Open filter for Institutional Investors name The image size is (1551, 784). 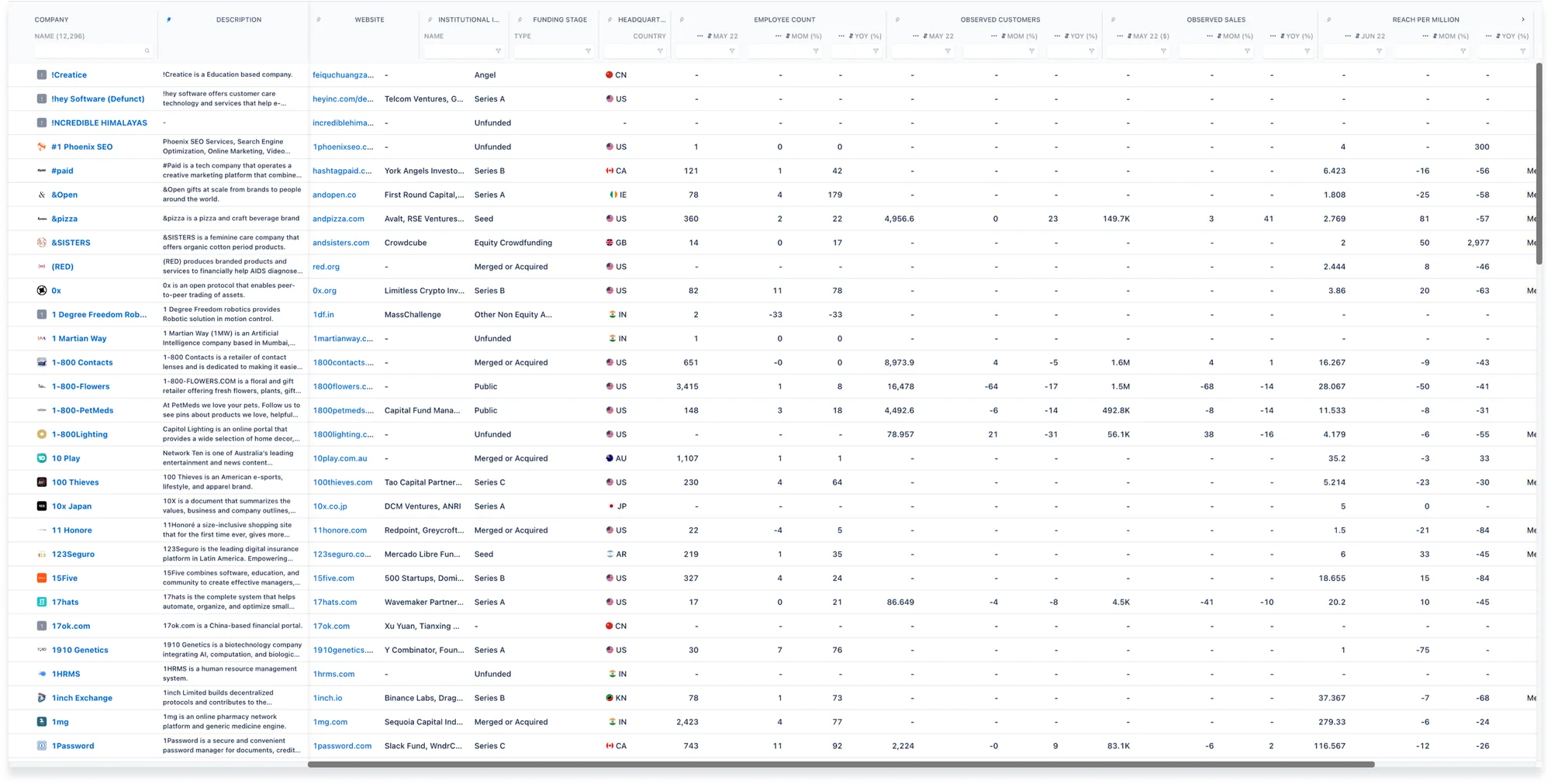click(498, 51)
